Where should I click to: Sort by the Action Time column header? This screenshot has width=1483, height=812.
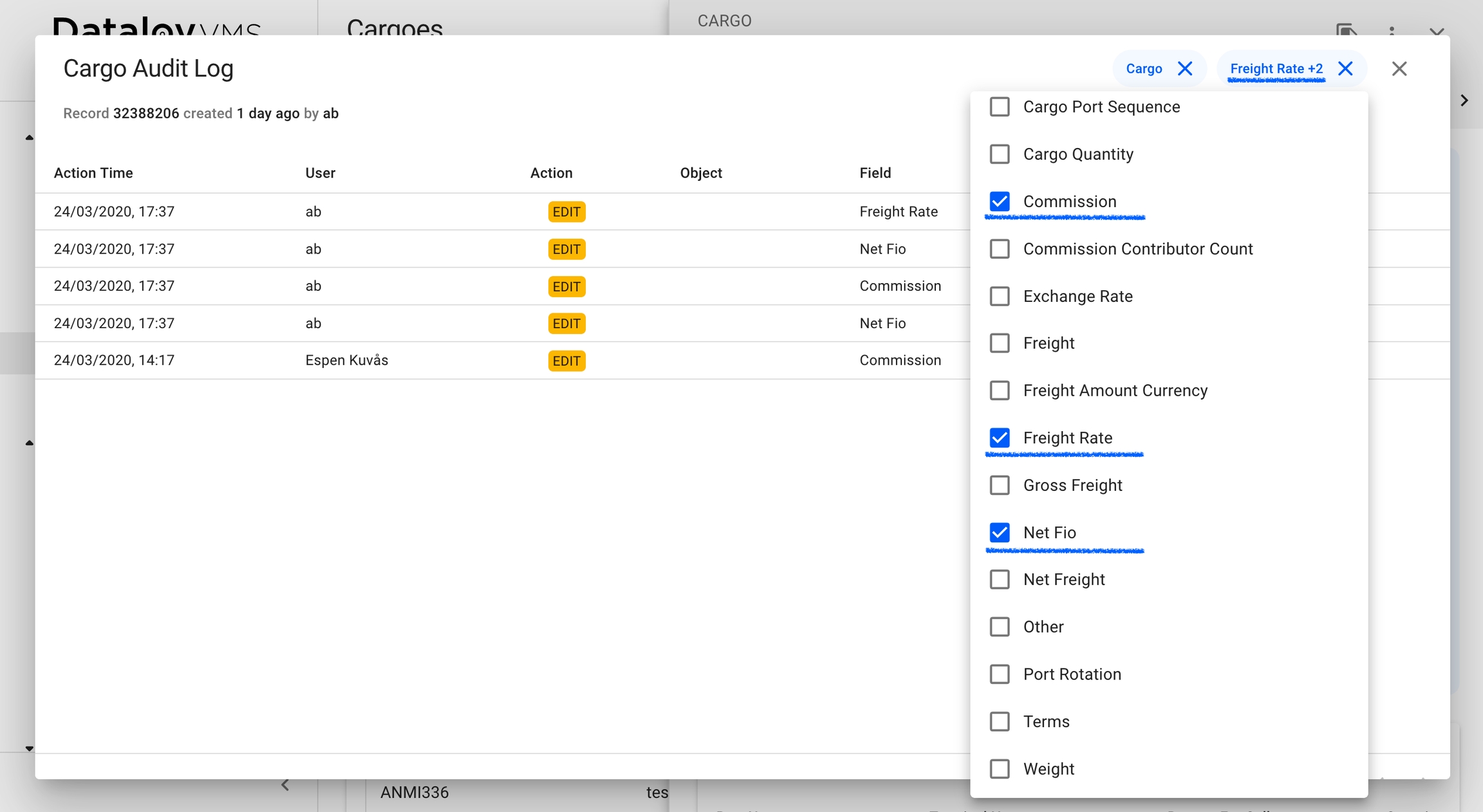[x=93, y=173]
